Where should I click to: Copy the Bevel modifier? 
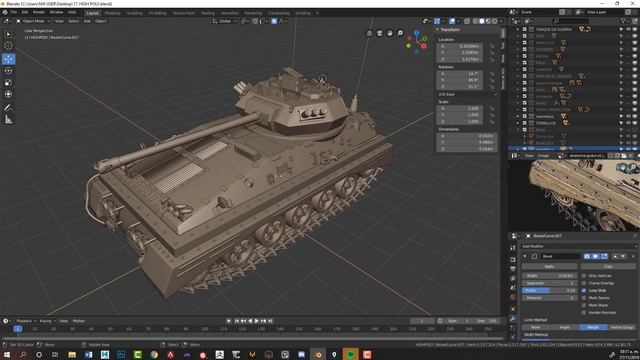coord(608,267)
